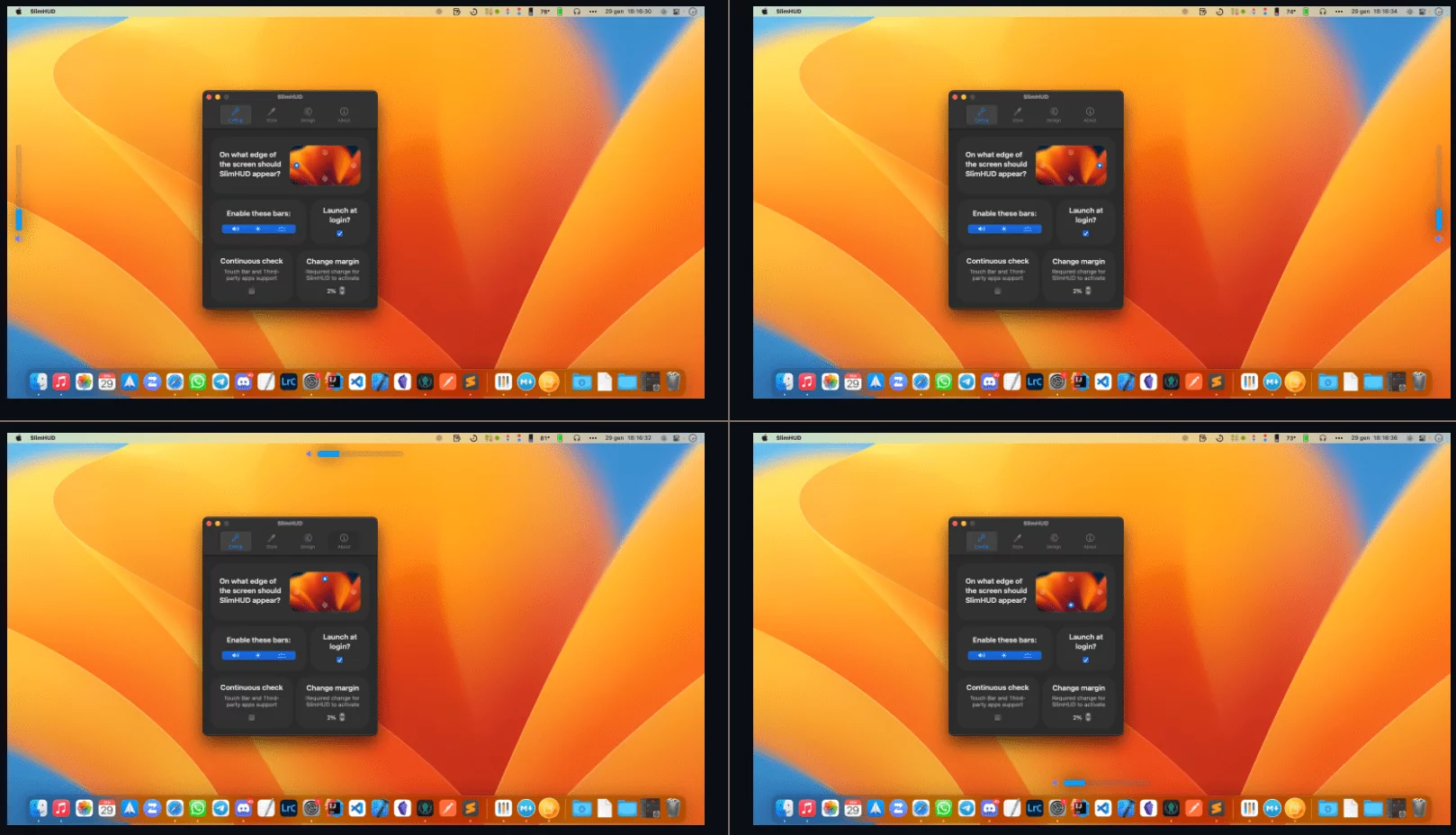
Task: Uncheck Launch at login in the 18:16:36 window
Action: click(1085, 660)
